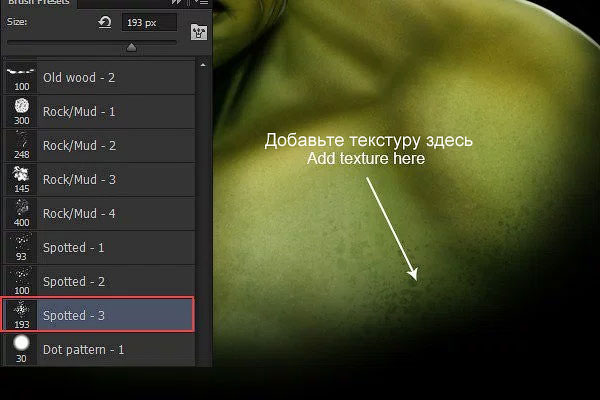This screenshot has height=400, width=600.
Task: Select the Rock/Mud - 1 brush
Action: coord(99,112)
